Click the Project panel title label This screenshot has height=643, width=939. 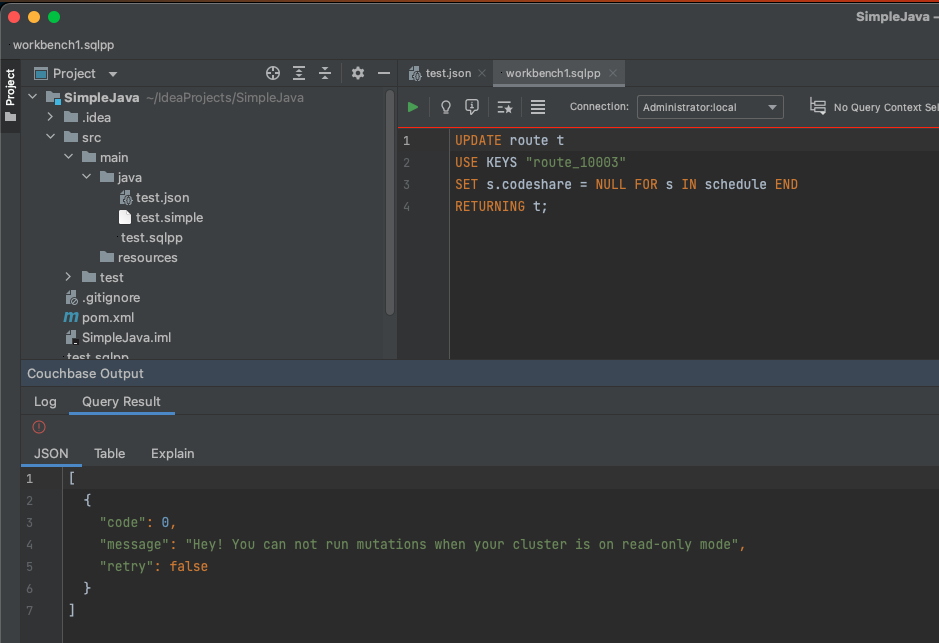click(74, 74)
